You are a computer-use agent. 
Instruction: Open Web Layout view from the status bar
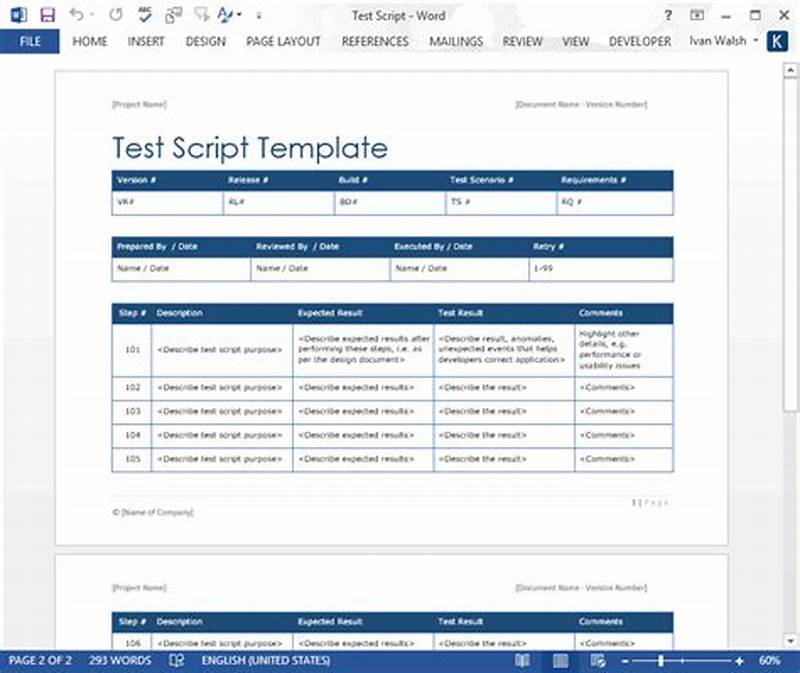click(598, 661)
